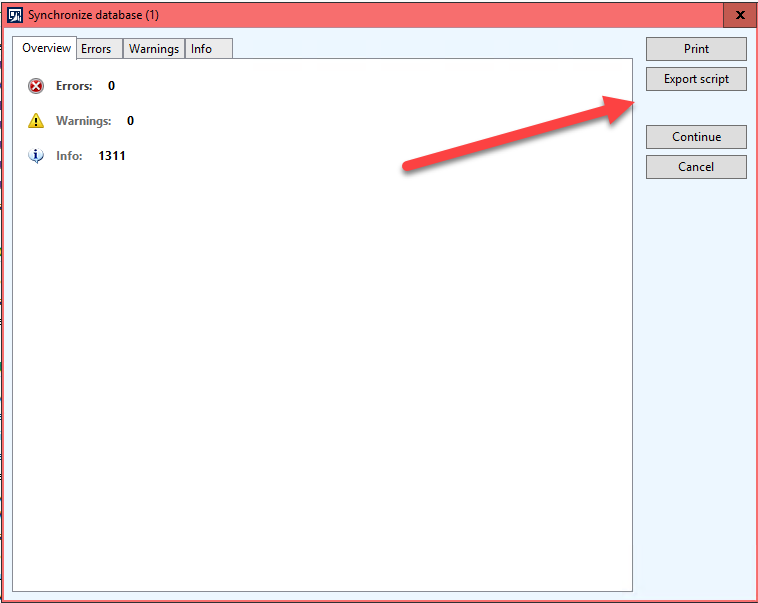Click the Print button

click(696, 49)
